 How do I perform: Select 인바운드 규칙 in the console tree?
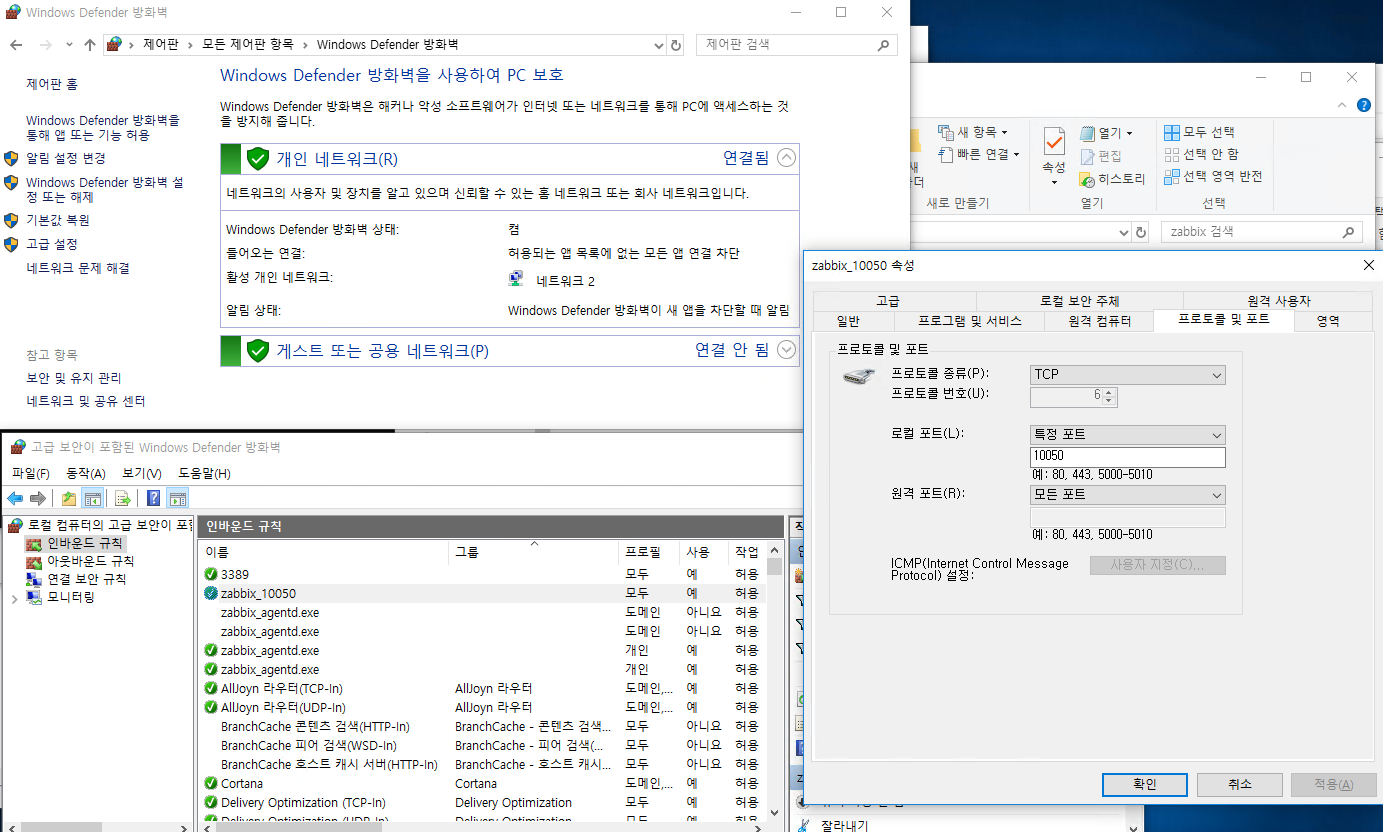point(75,543)
